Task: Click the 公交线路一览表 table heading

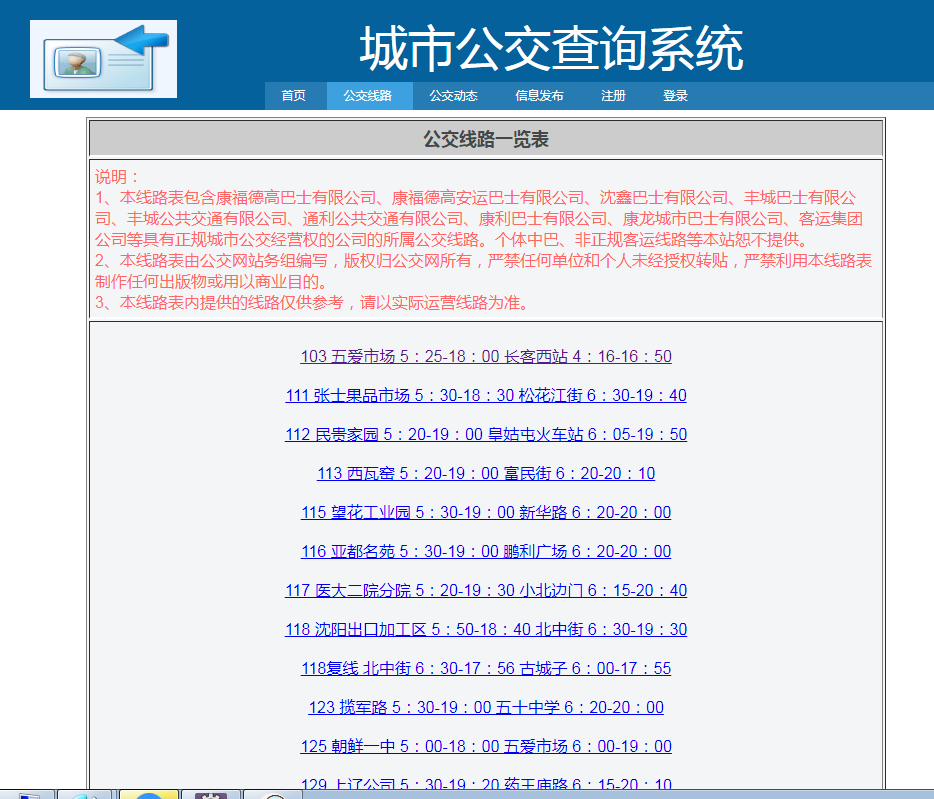Action: (x=486, y=139)
